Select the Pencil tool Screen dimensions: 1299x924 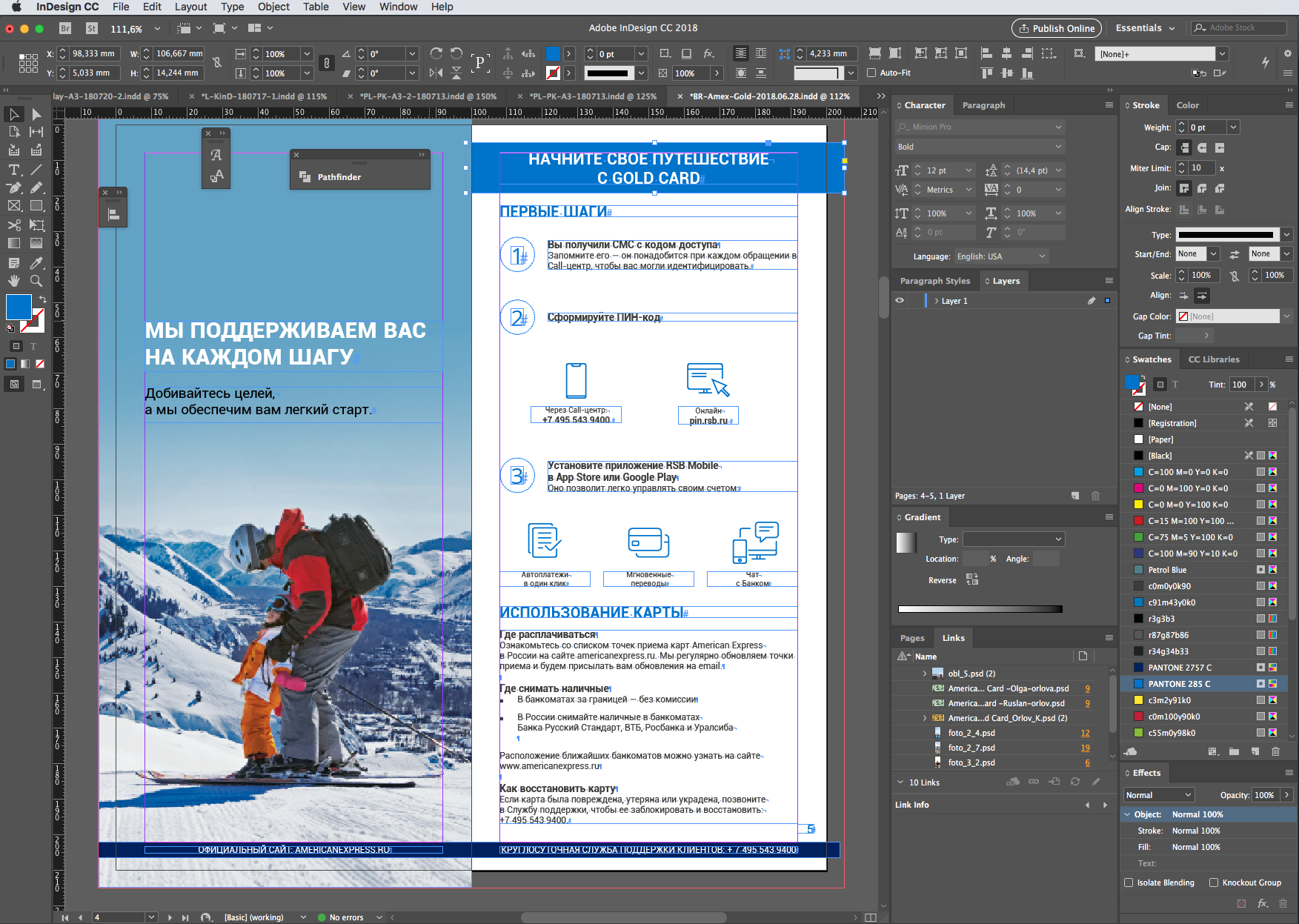pos(36,187)
